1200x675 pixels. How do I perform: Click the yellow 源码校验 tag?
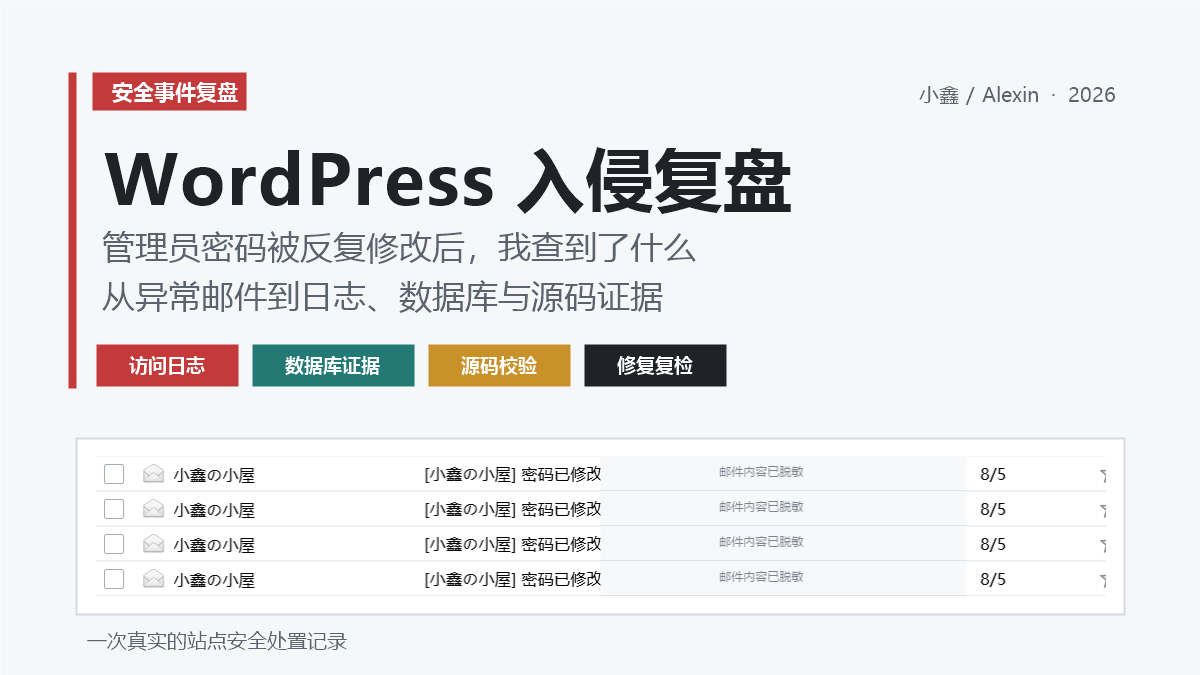click(x=499, y=365)
